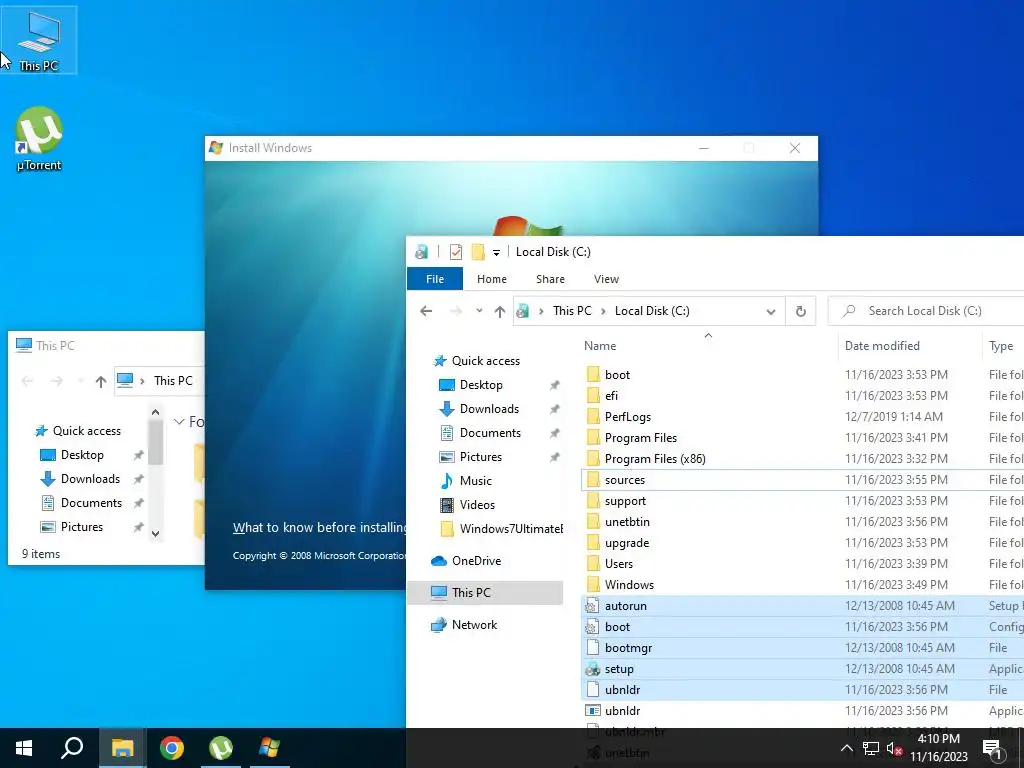
Task: Click New folder icon in quick access toolbar
Action: pos(478,251)
